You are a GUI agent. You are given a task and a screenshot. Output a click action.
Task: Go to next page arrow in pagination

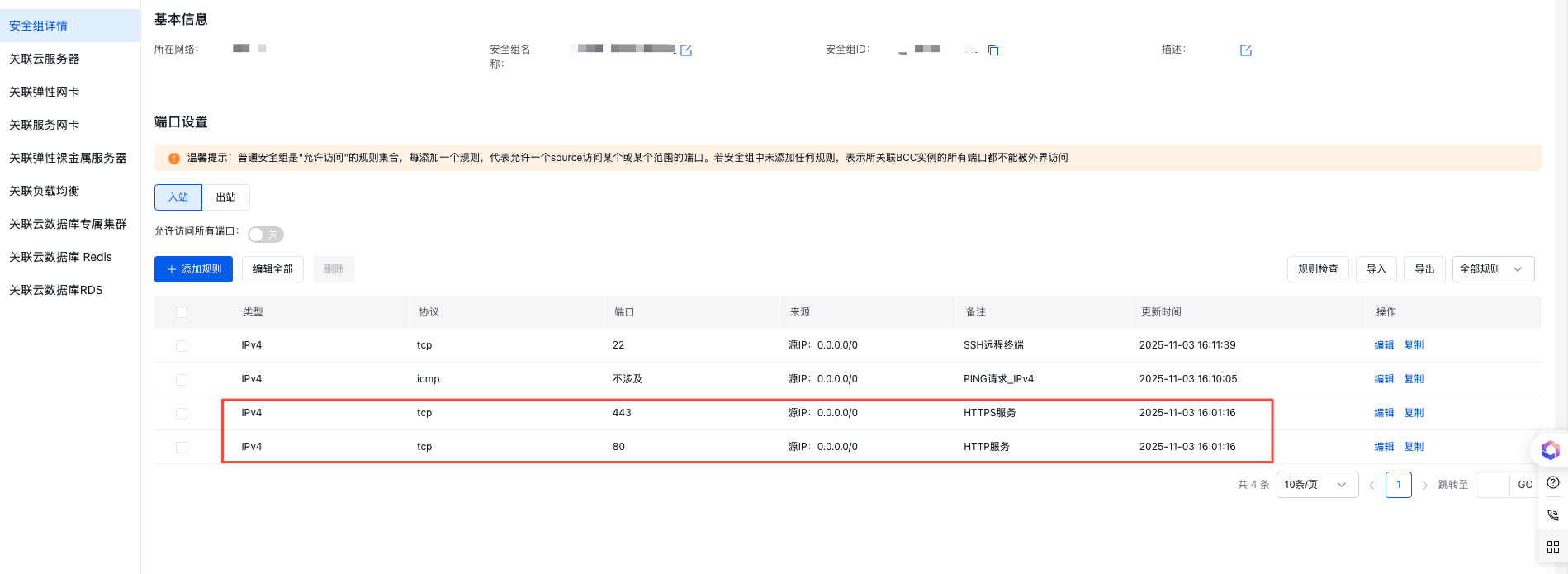(x=1425, y=485)
